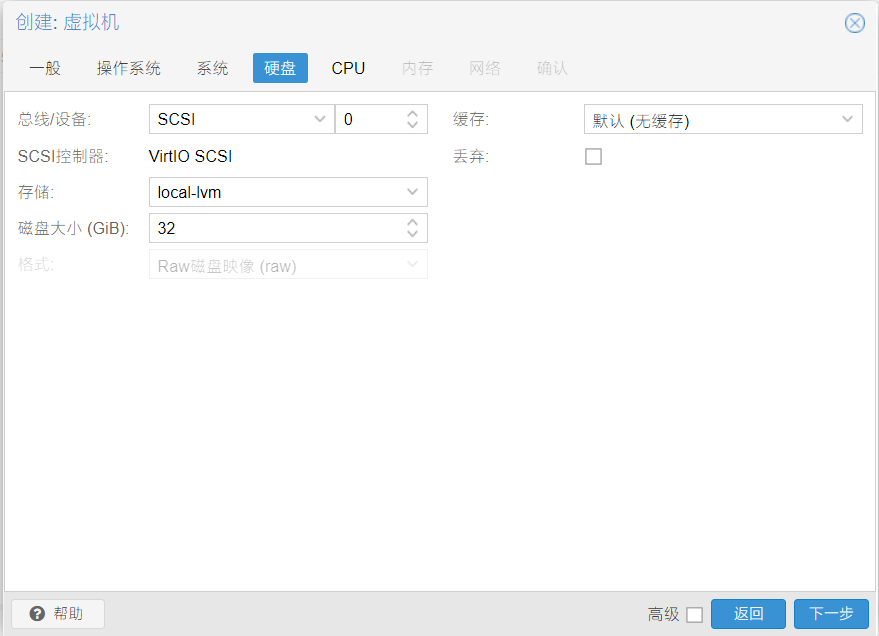
Task: Click the device number input field
Action: [368, 119]
